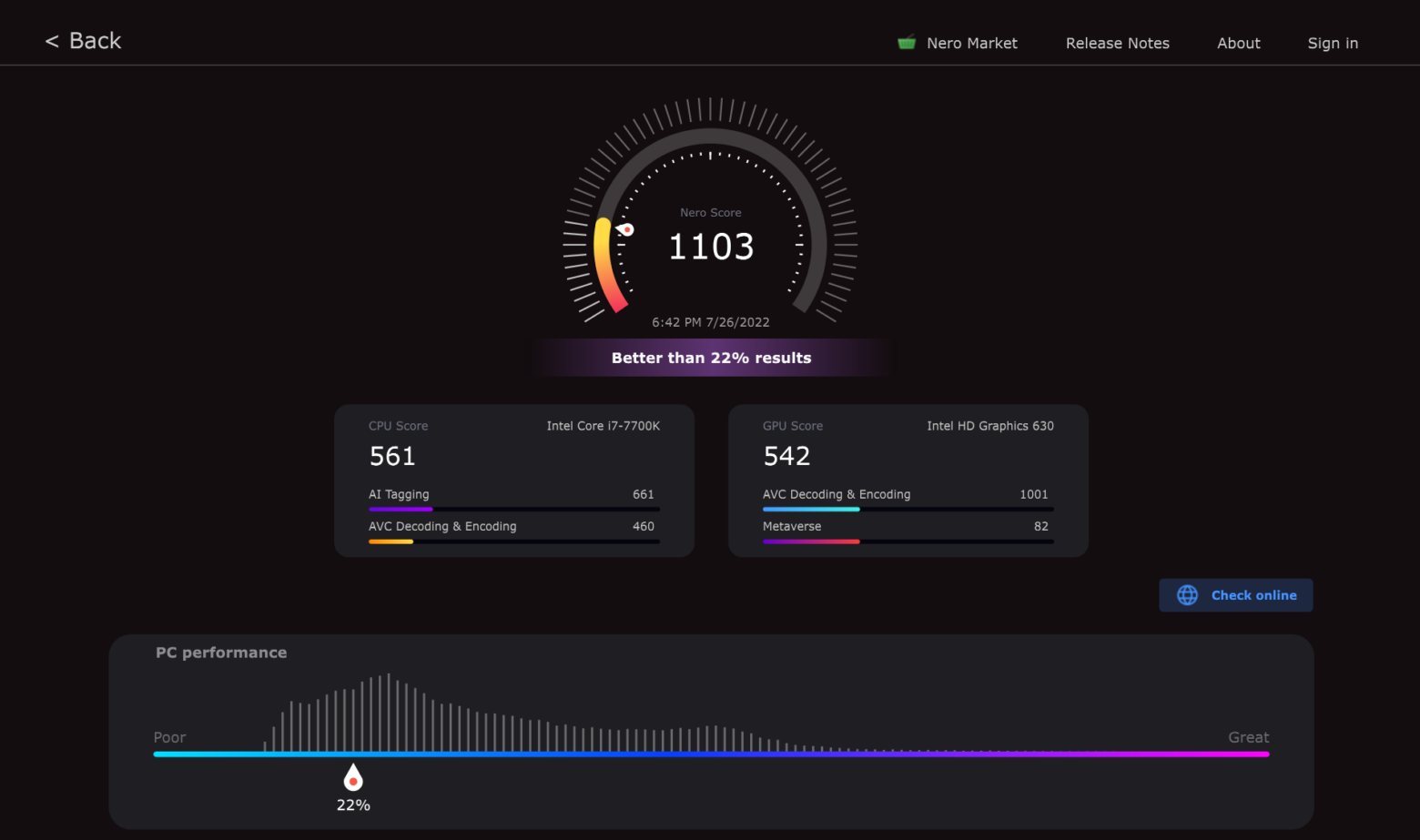
Task: Click the back arrow chevron
Action: 52,40
